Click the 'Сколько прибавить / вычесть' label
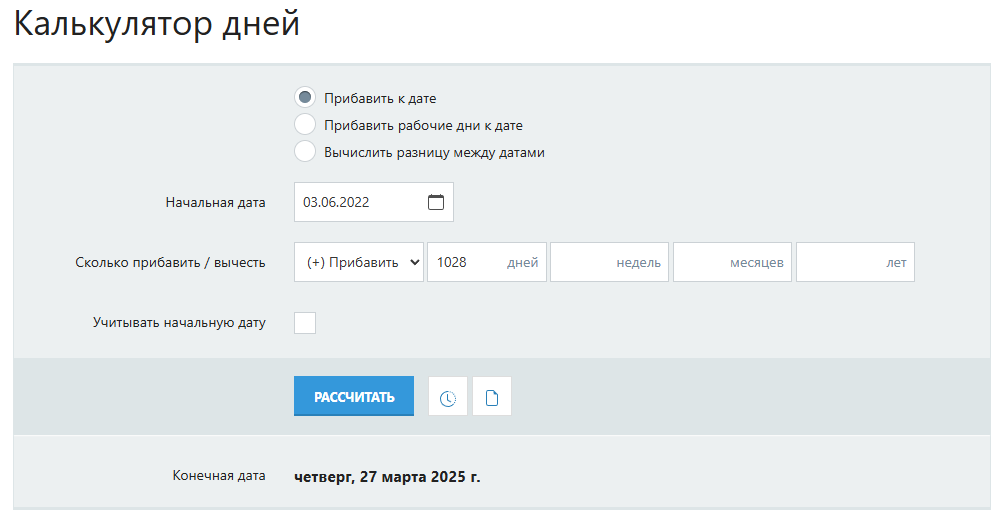Image resolution: width=1005 pixels, height=518 pixels. pyautogui.click(x=170, y=262)
